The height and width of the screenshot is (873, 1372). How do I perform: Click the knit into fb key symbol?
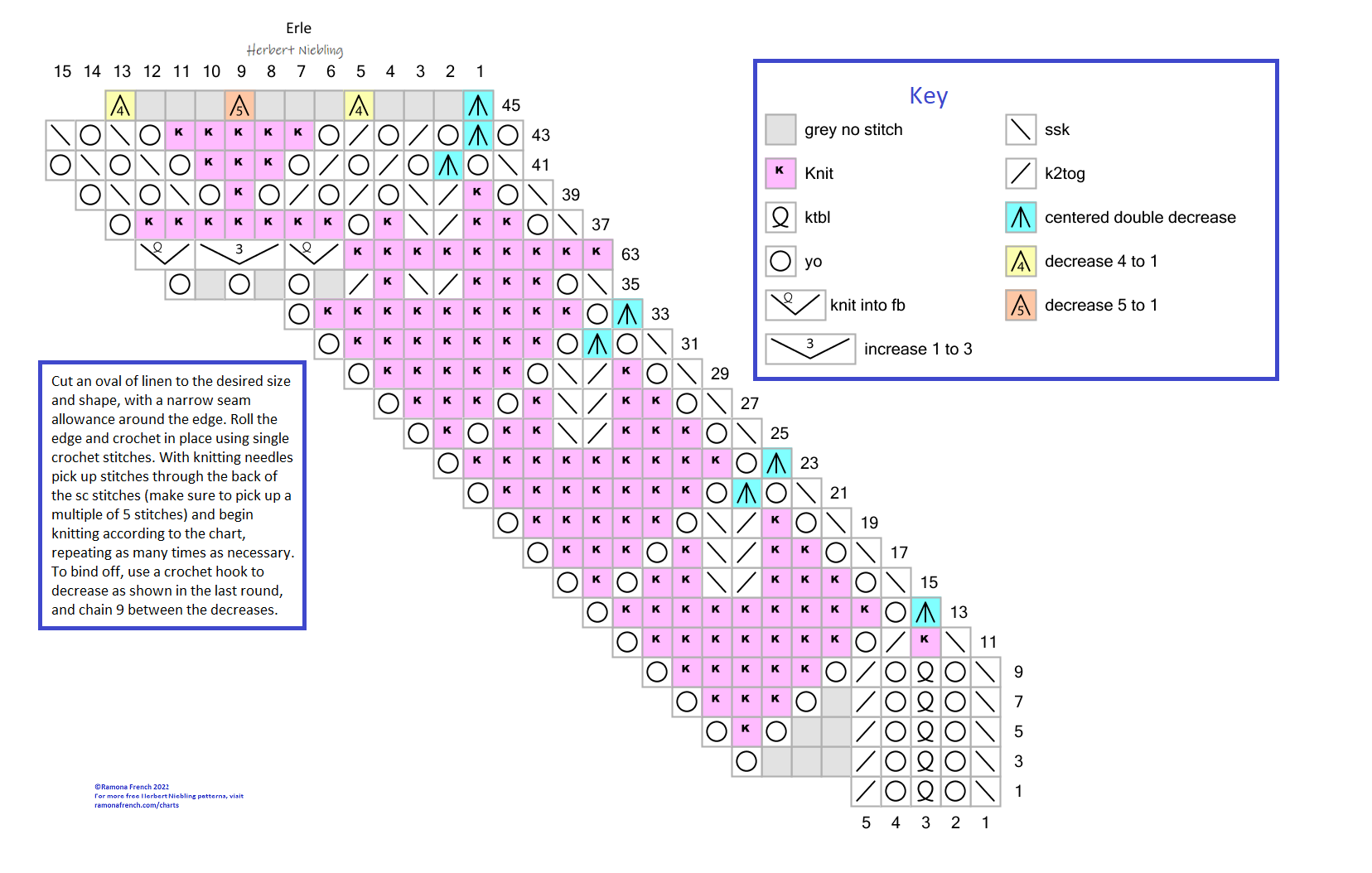coord(795,305)
